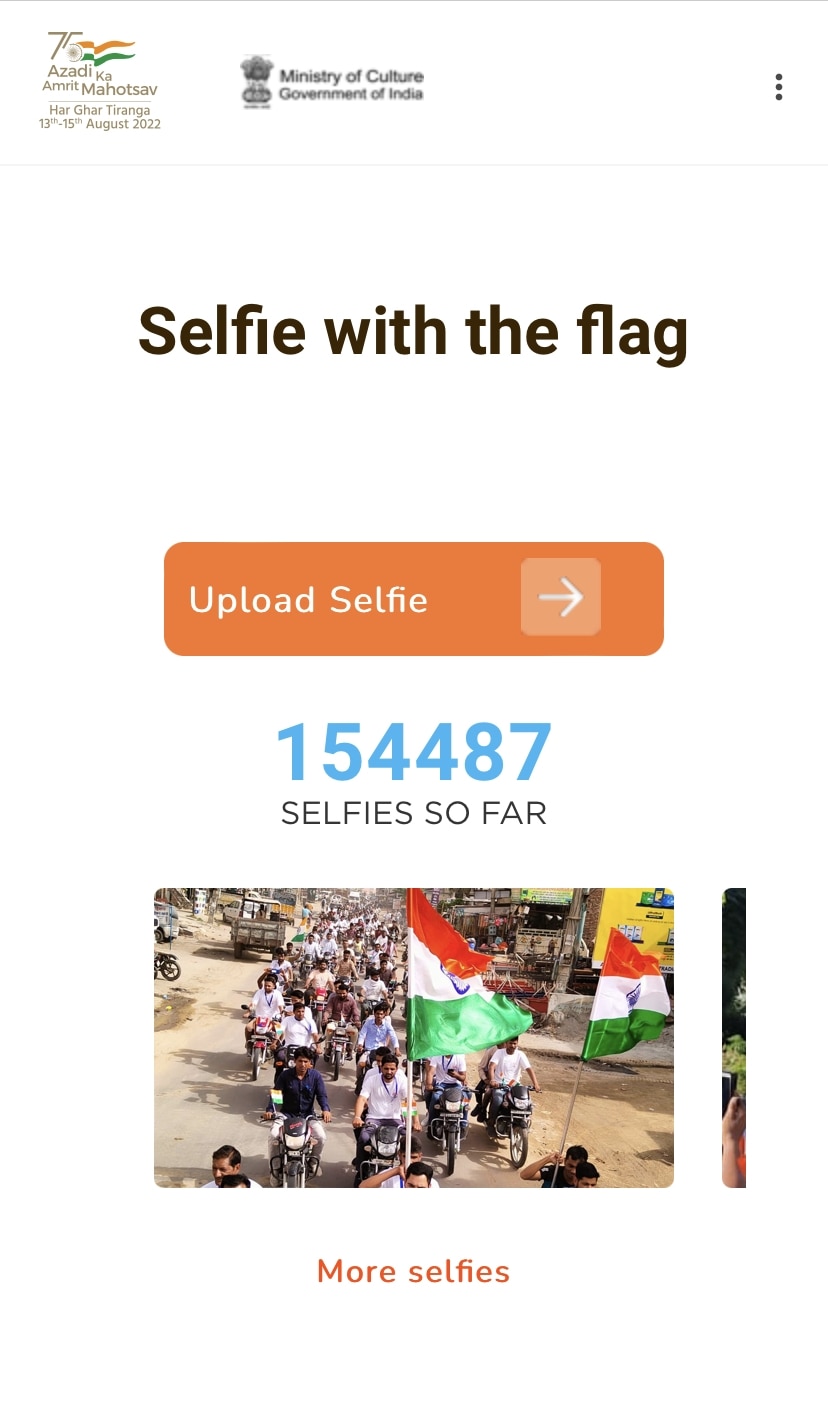Open the motorcycle rally selfie photo
This screenshot has width=828, height=1405.
pyautogui.click(x=414, y=1038)
